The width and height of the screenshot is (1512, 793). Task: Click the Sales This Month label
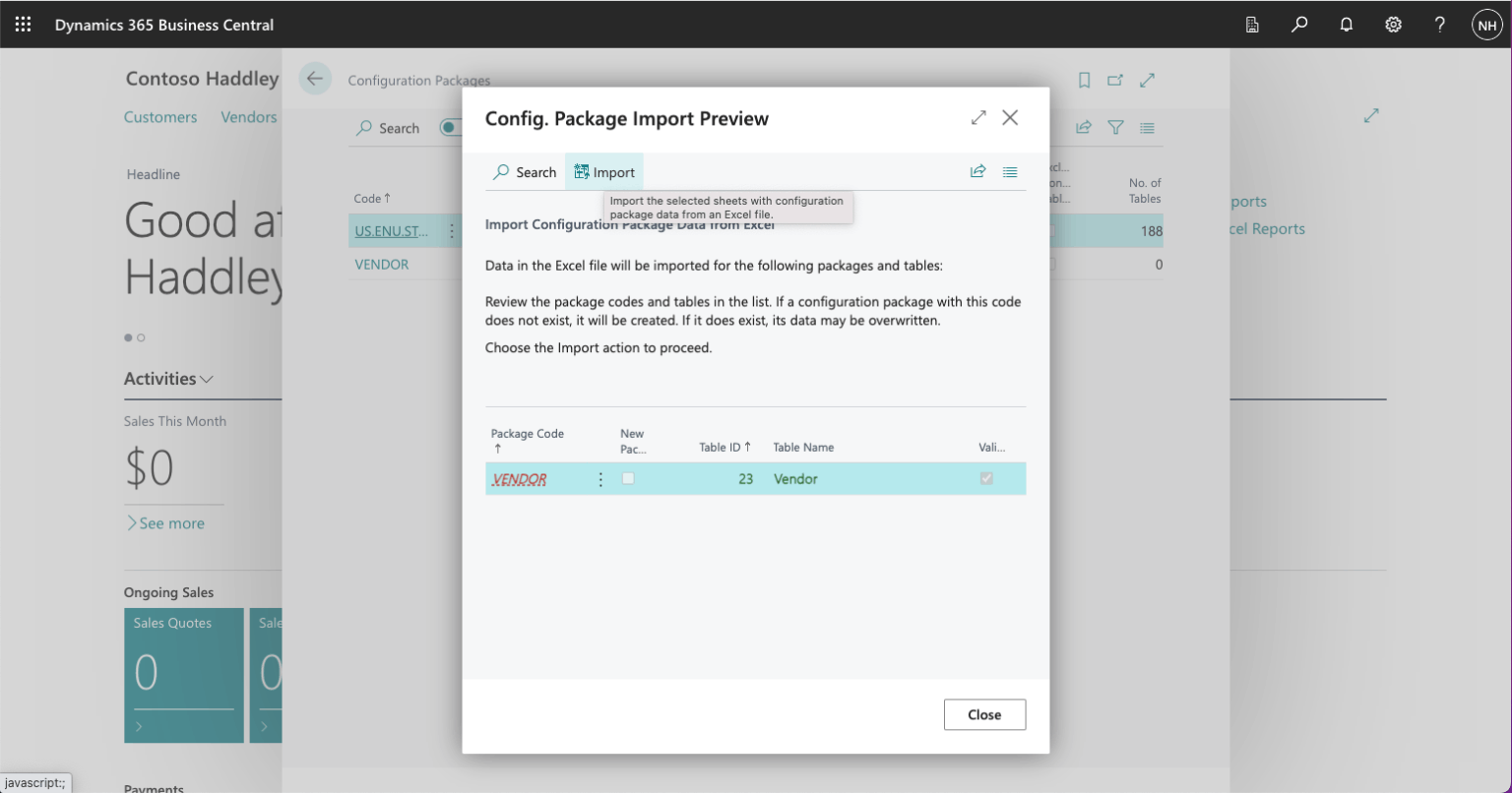coord(175,421)
